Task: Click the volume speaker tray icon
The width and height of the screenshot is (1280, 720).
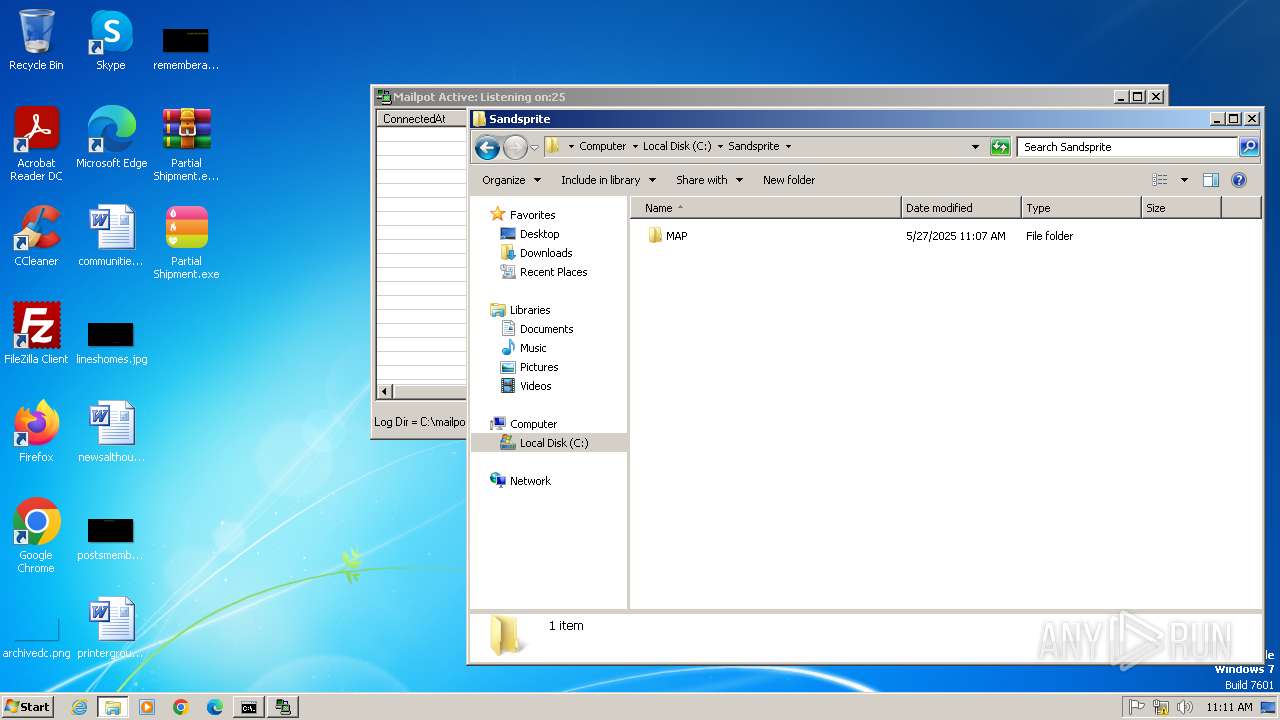Action: [1185, 707]
